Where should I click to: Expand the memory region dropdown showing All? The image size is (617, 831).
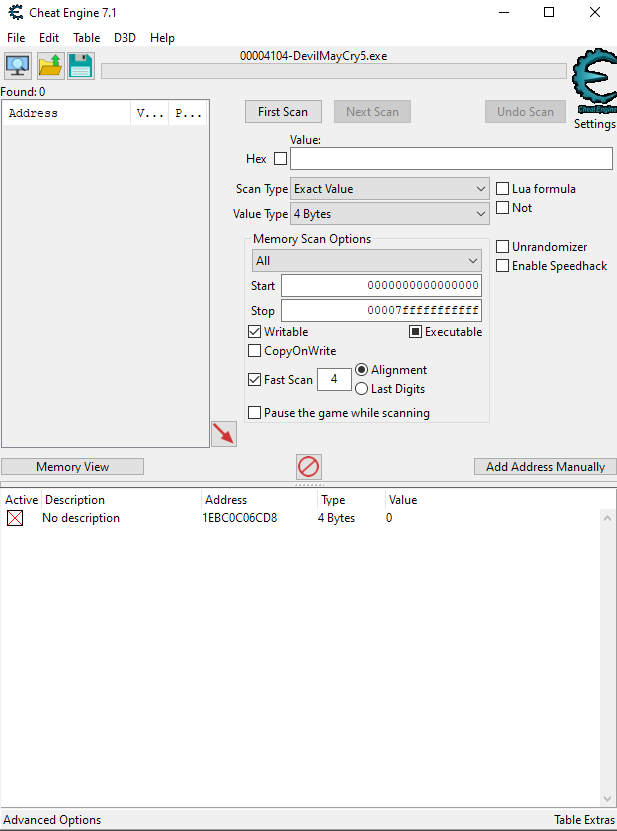366,261
